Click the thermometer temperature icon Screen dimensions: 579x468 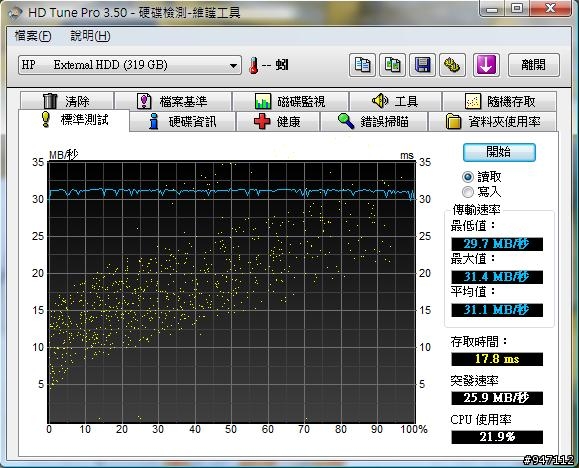pyautogui.click(x=254, y=65)
